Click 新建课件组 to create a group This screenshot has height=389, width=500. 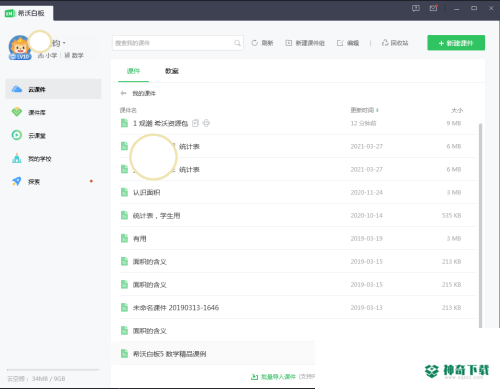tap(305, 43)
